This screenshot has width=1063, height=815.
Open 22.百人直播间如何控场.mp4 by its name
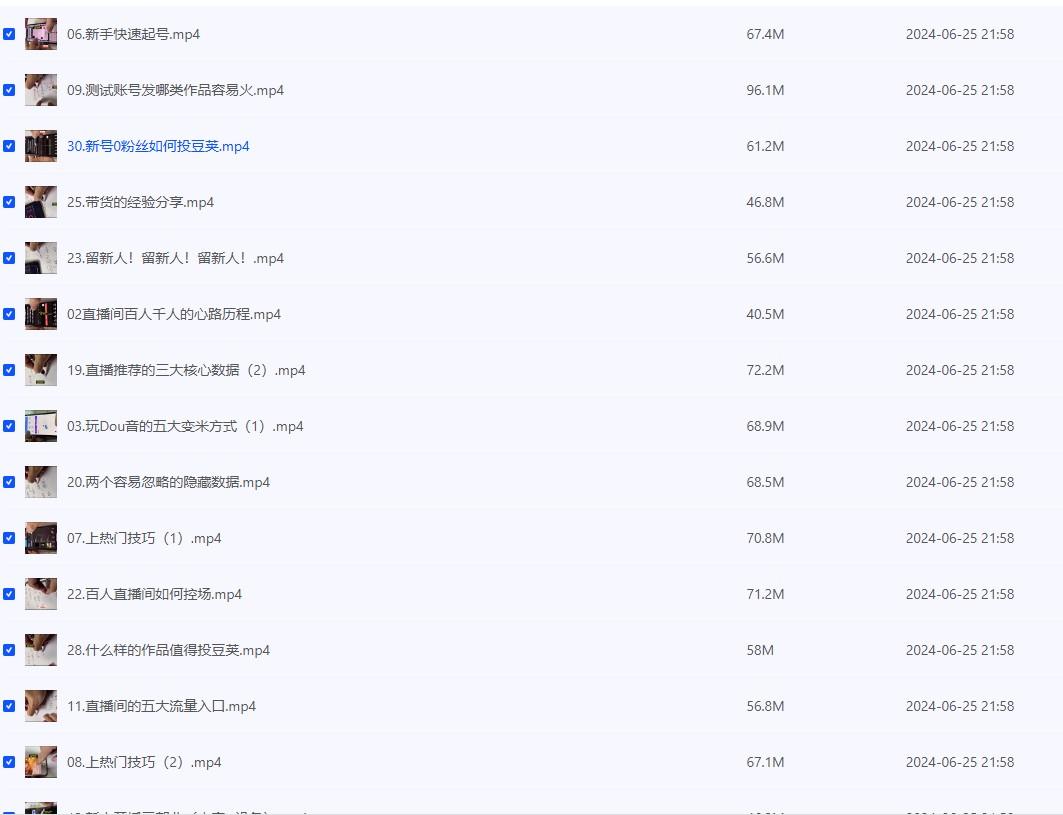click(x=154, y=594)
